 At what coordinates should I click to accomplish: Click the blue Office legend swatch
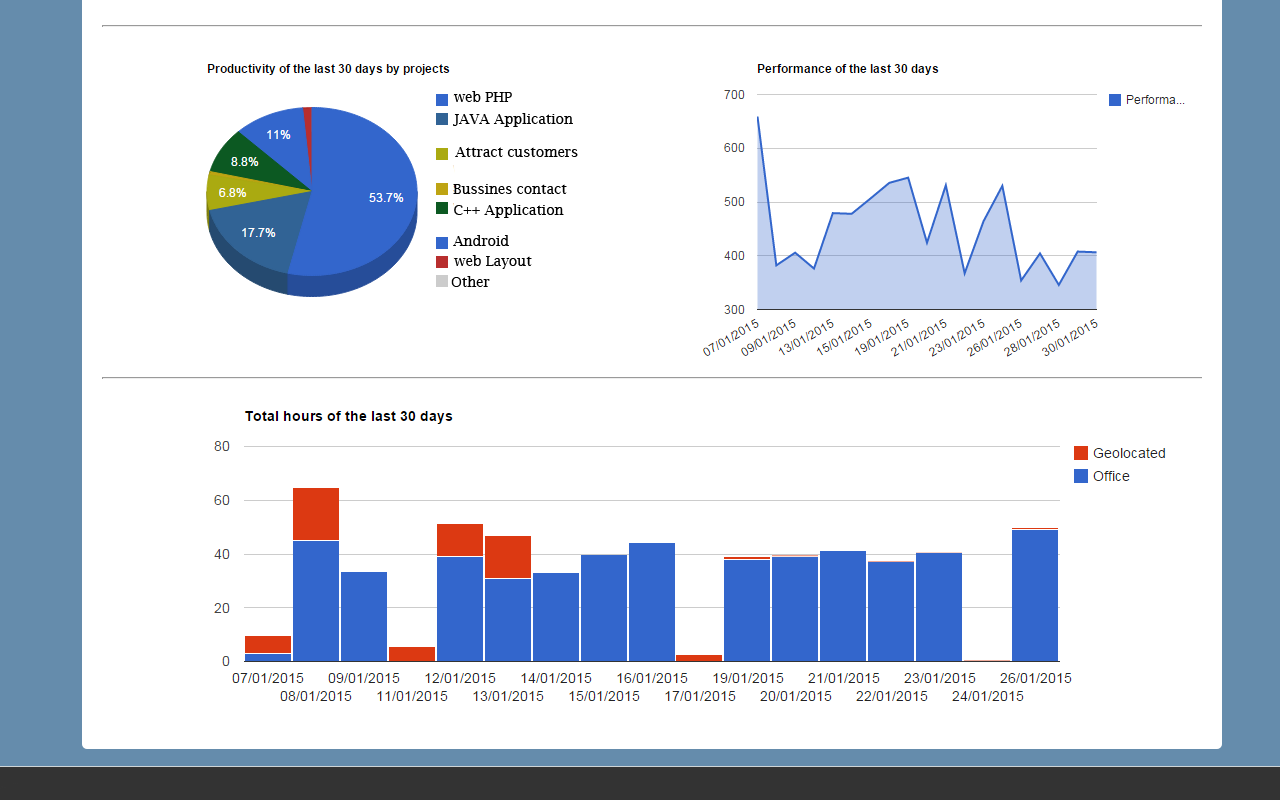tap(1081, 476)
